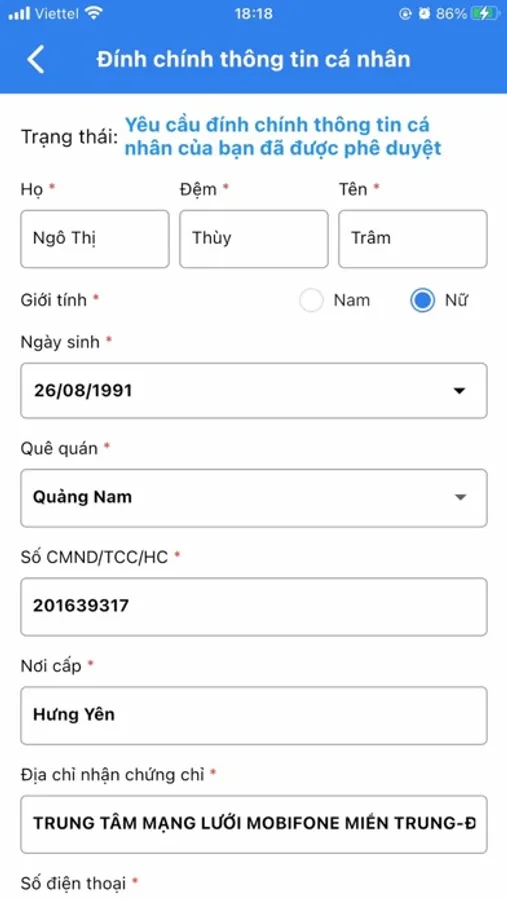Tap the Giới tính label
The height and width of the screenshot is (900, 507).
click(x=53, y=300)
